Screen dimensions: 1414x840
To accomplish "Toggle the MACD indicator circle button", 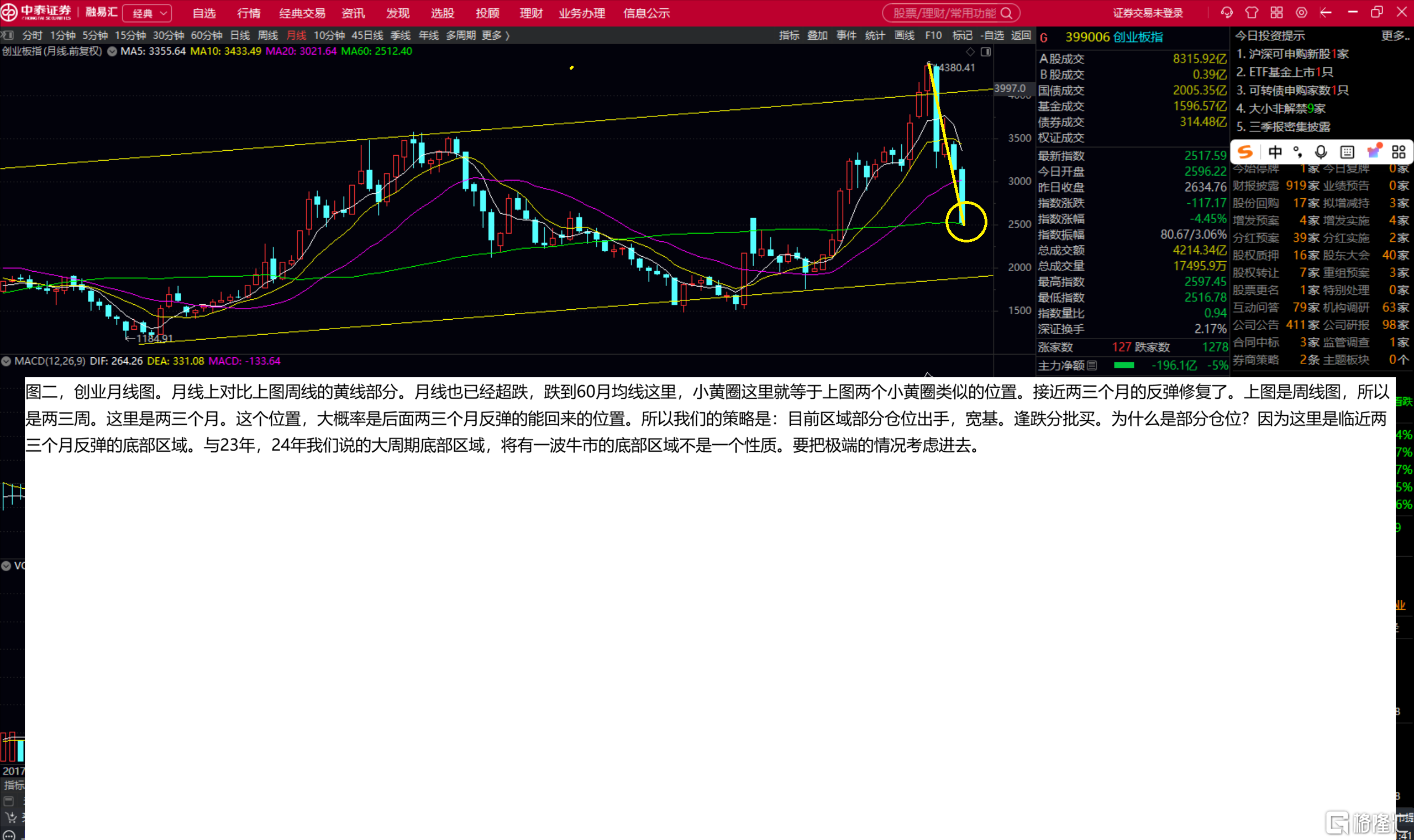I will pyautogui.click(x=6, y=361).
